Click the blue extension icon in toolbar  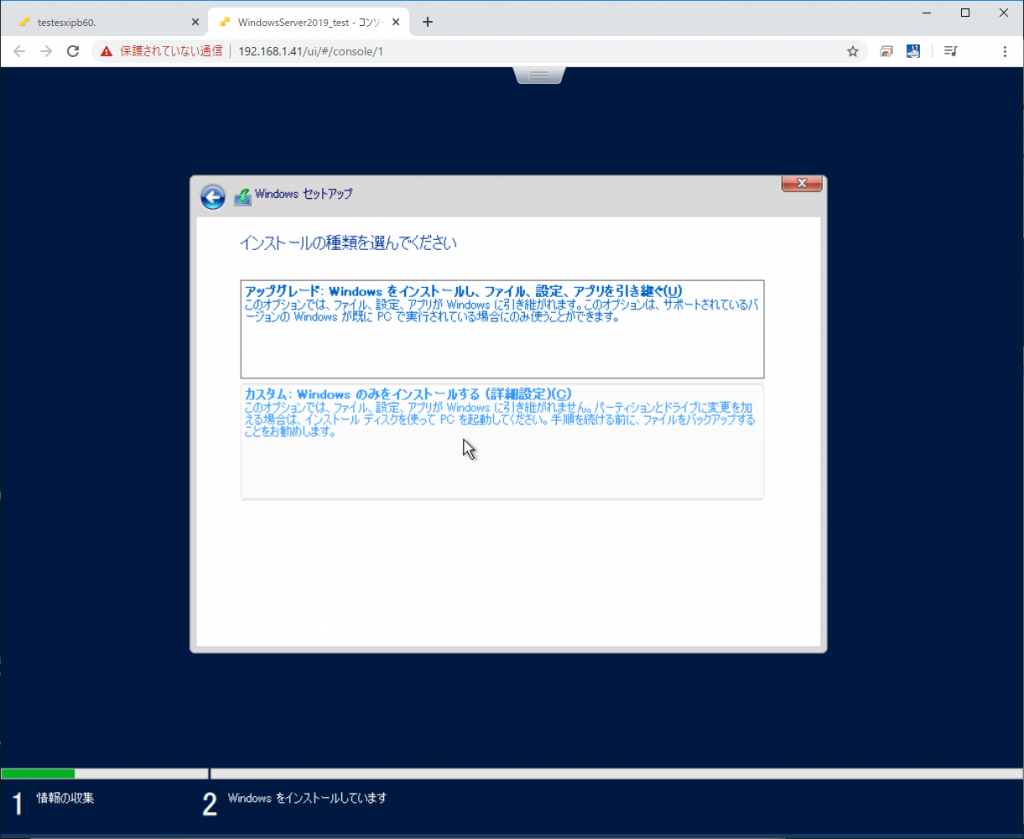pos(913,51)
